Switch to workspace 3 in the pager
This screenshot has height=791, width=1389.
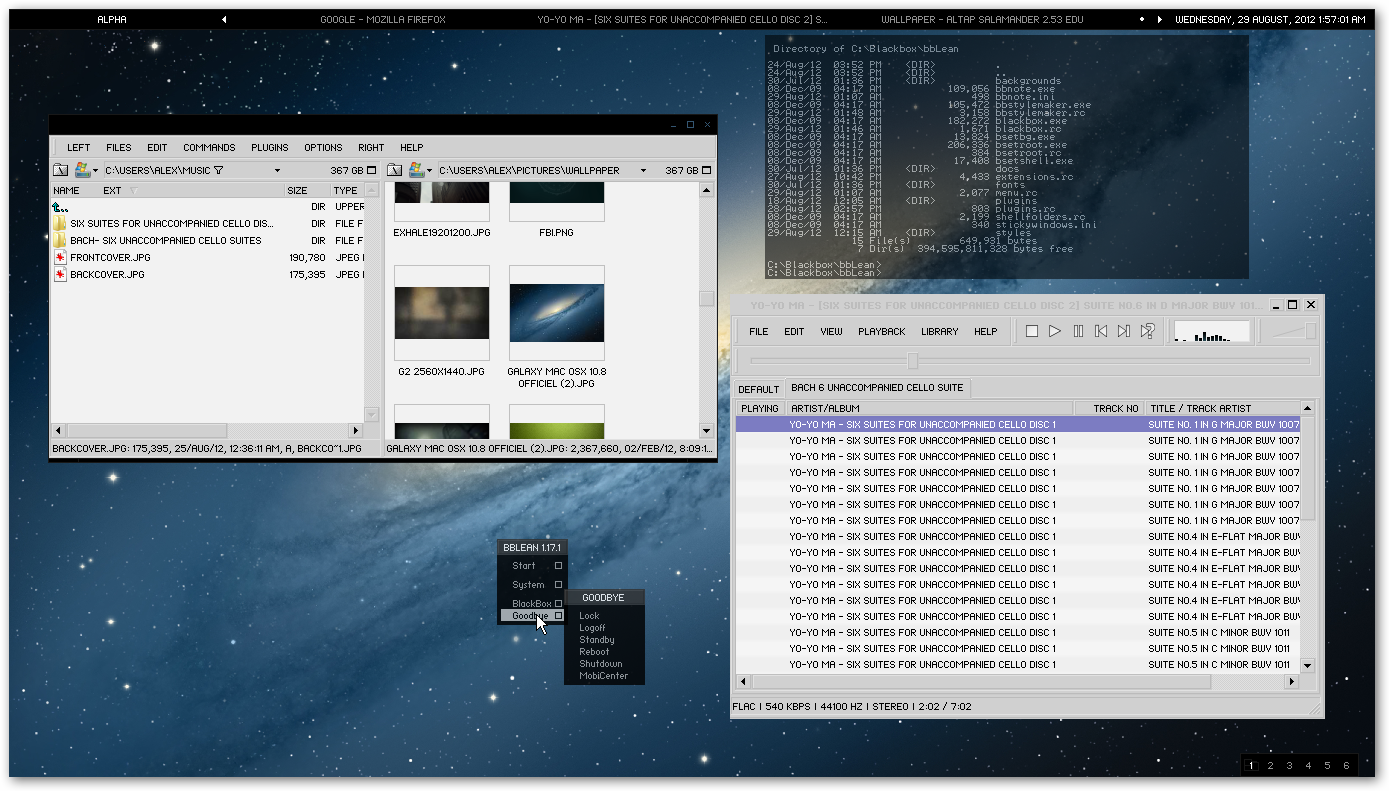pyautogui.click(x=1289, y=766)
